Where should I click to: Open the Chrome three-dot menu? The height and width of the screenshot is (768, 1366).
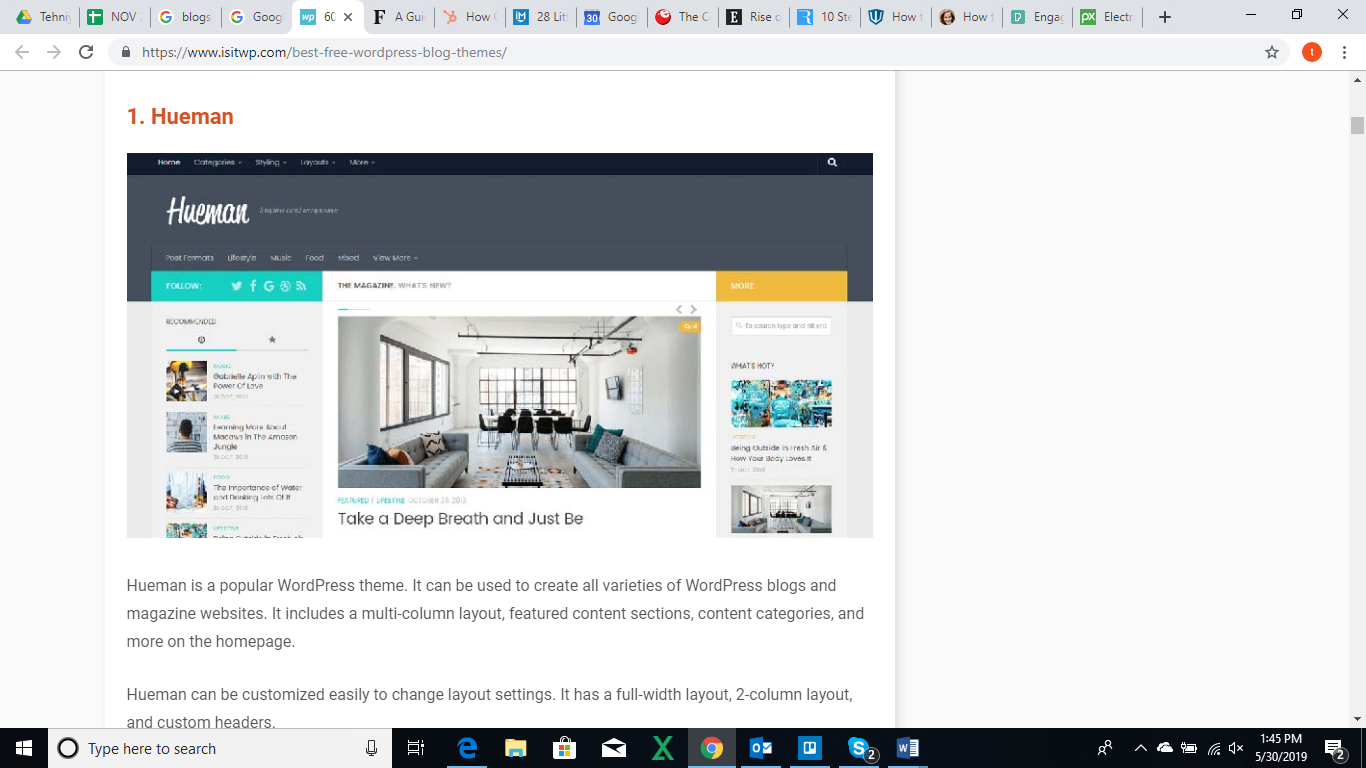tap(1345, 52)
